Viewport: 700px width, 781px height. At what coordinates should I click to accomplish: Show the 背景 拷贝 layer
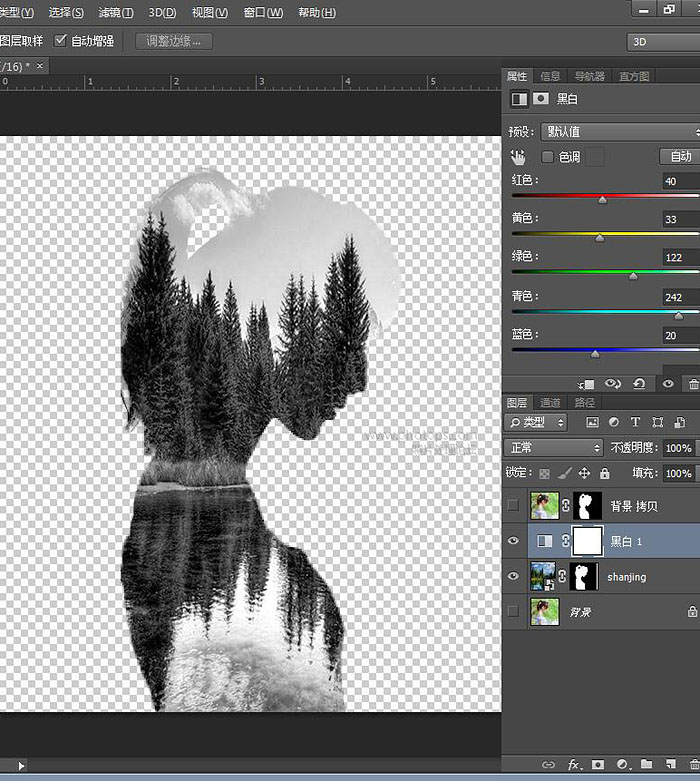point(514,506)
